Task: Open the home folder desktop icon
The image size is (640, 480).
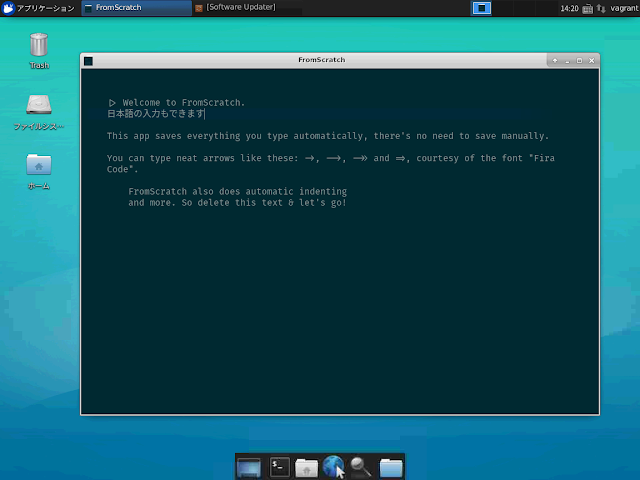Action: (x=39, y=171)
